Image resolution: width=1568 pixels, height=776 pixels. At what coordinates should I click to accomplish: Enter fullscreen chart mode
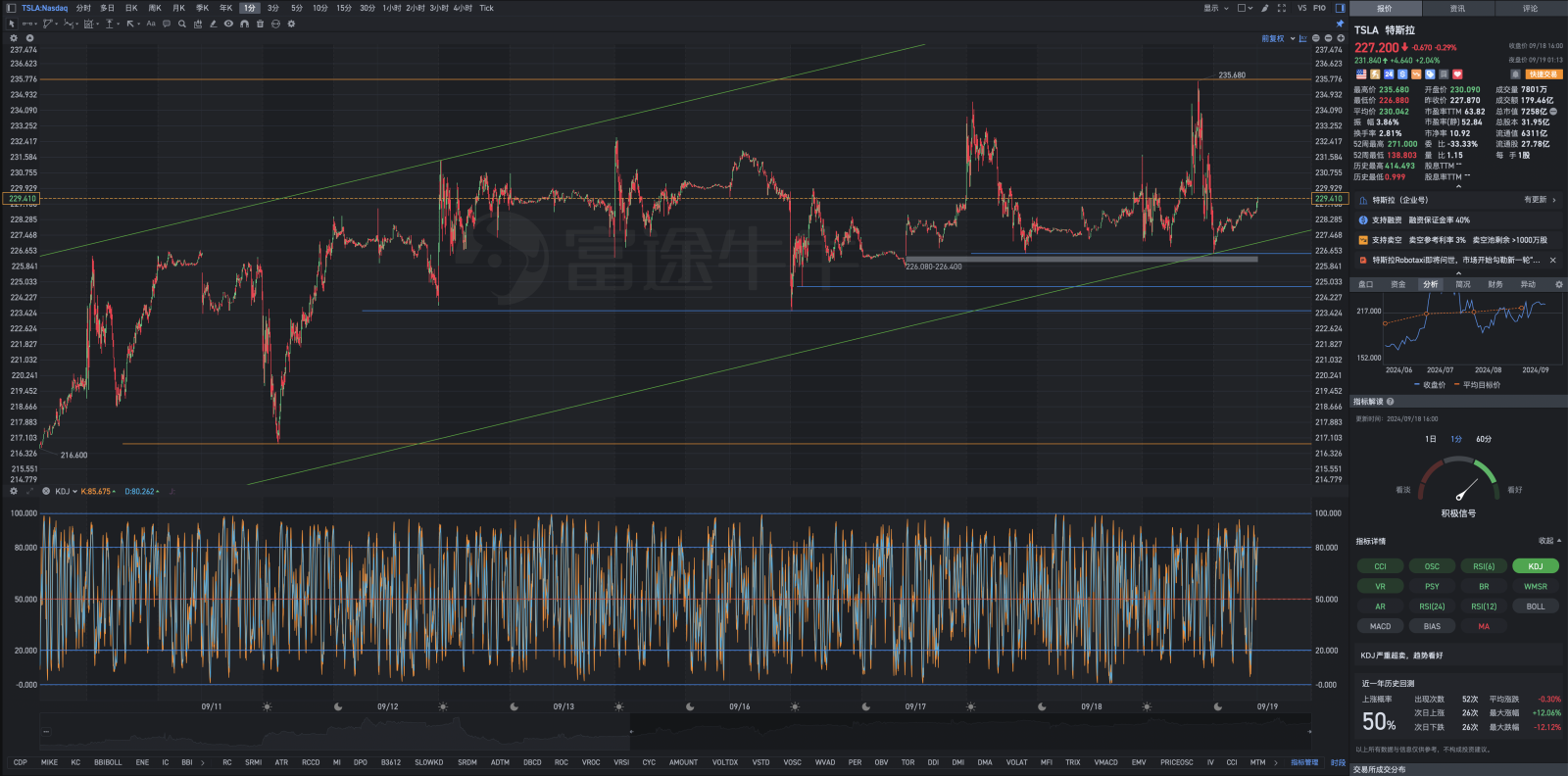tap(1282, 8)
